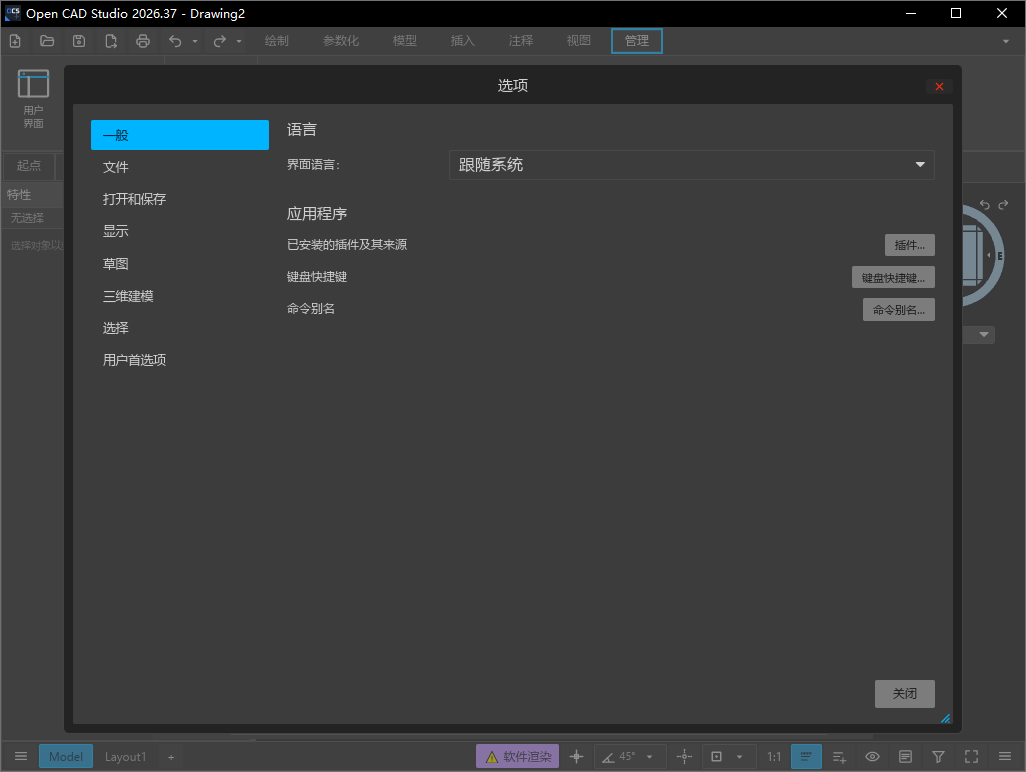The width and height of the screenshot is (1026, 772).
Task: Select the 选择 options category
Action: (x=180, y=328)
